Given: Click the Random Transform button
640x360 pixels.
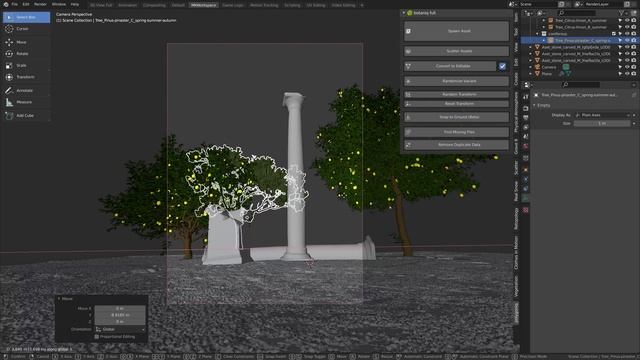Looking at the screenshot, I should (456, 94).
